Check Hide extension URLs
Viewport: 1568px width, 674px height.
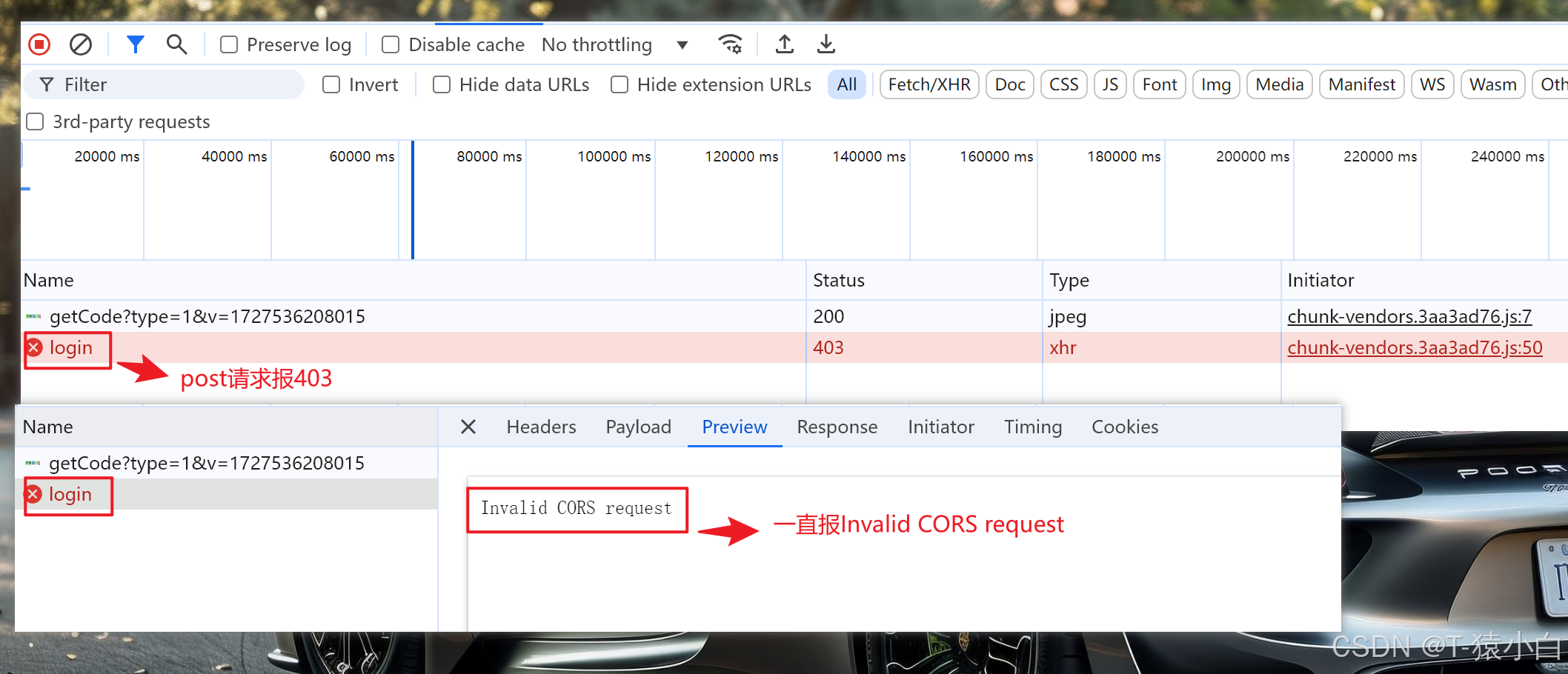tap(619, 84)
